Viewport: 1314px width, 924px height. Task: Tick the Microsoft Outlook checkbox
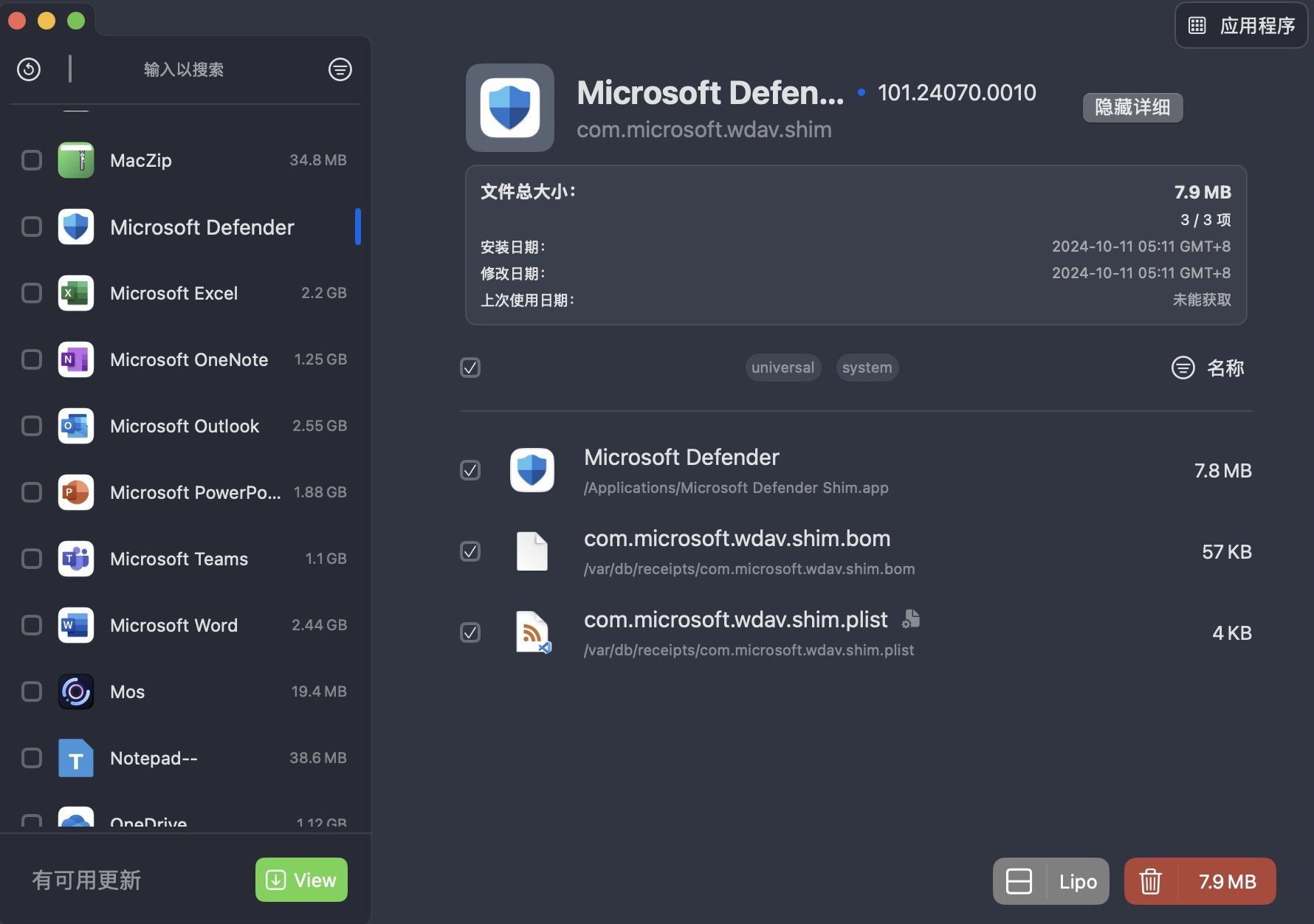[32, 426]
